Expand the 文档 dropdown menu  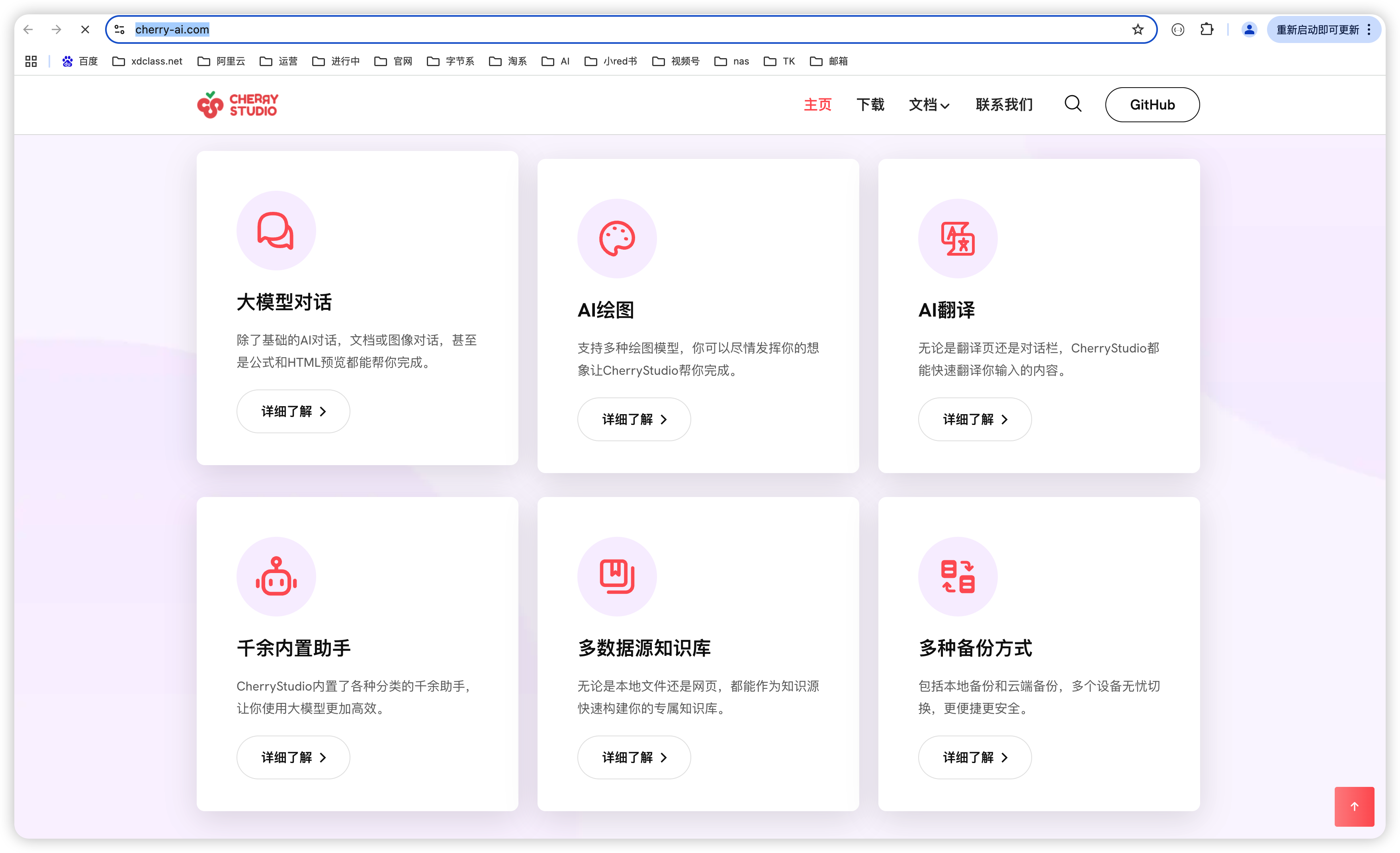click(x=929, y=105)
